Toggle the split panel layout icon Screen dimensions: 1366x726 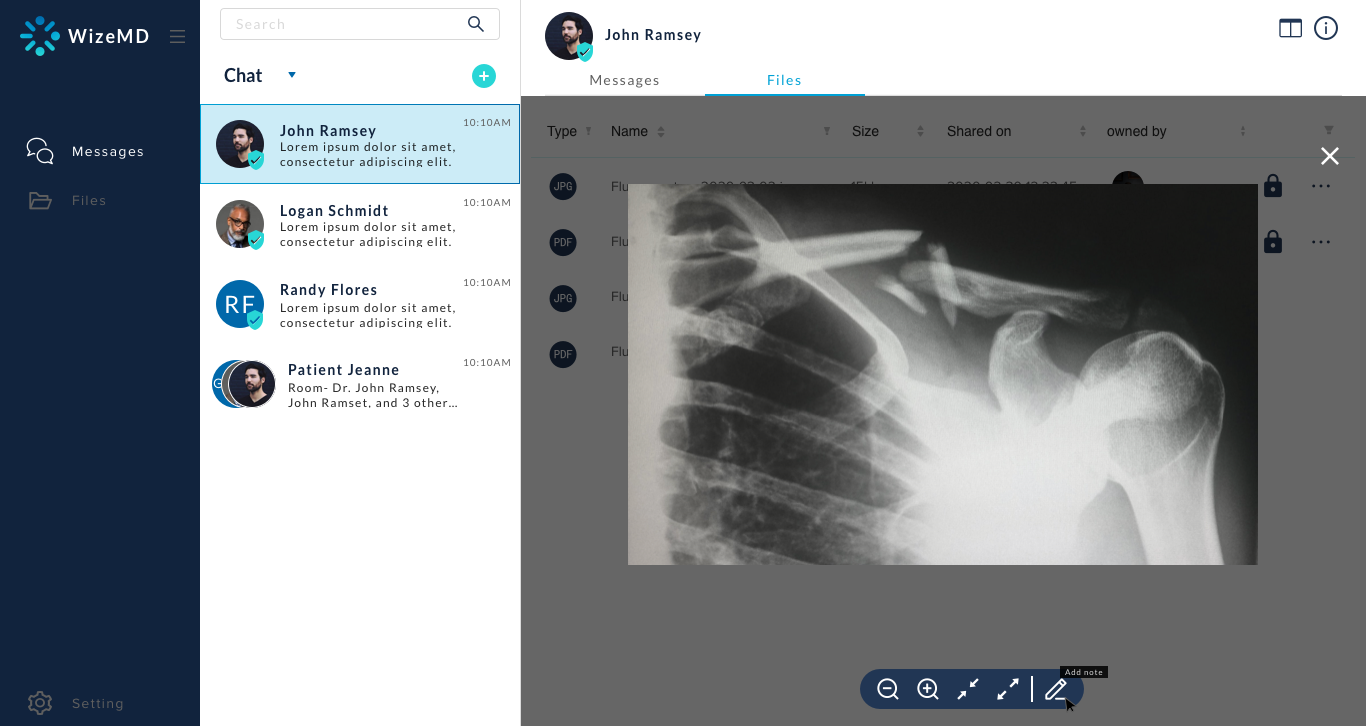[x=1290, y=28]
